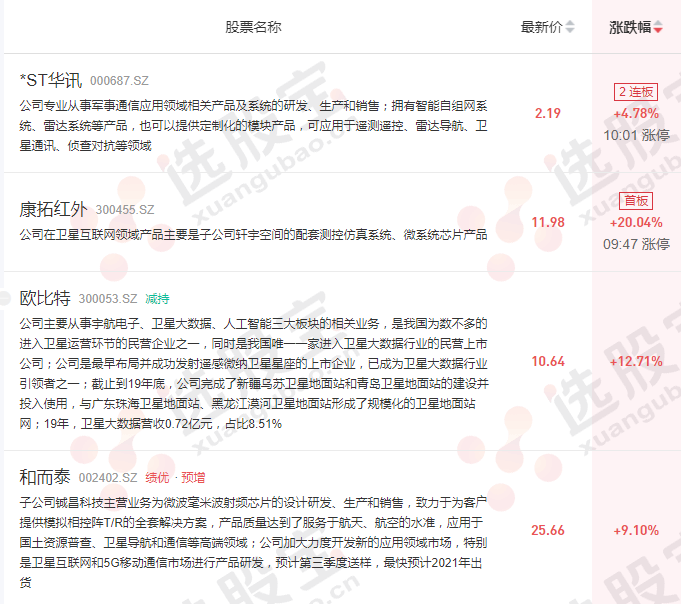This screenshot has width=681, height=604.
Task: Select the price 25.66
Action: coord(548,530)
